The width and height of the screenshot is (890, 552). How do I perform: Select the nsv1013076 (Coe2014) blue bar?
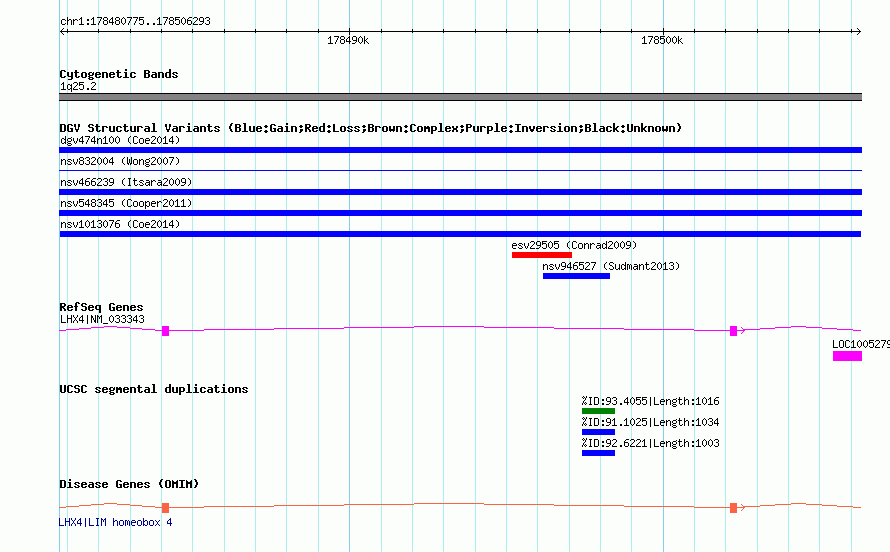460,234
